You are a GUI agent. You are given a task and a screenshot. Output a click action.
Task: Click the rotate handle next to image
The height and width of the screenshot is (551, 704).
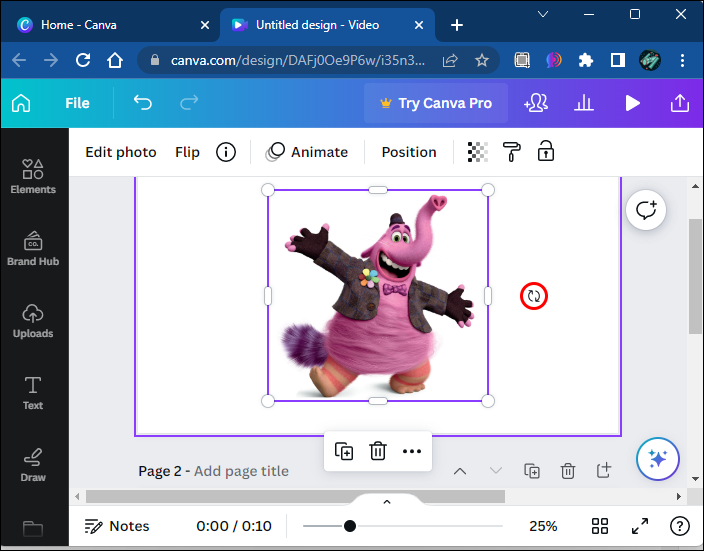click(x=534, y=296)
